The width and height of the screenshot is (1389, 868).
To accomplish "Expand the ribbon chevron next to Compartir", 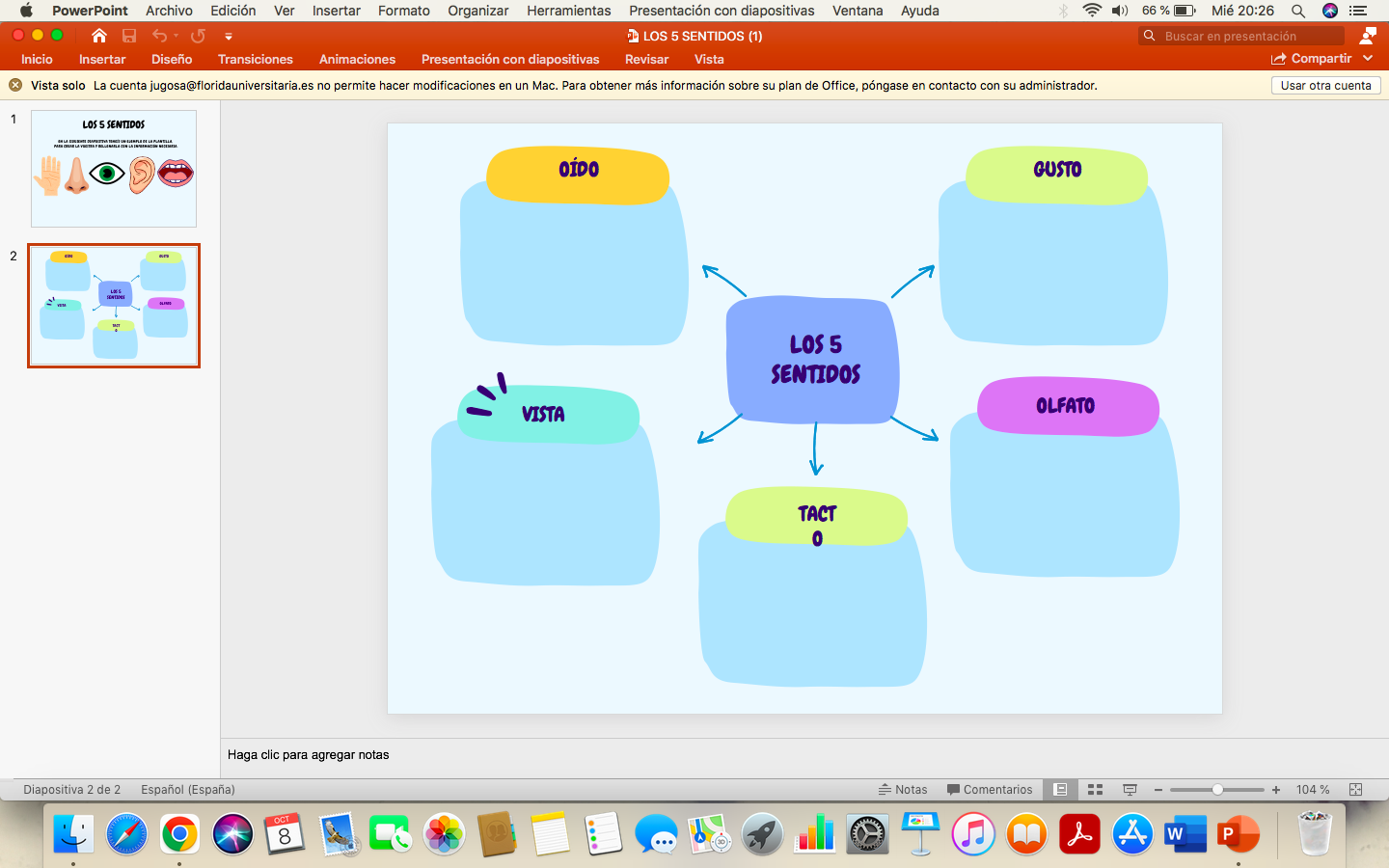I will [x=1368, y=59].
